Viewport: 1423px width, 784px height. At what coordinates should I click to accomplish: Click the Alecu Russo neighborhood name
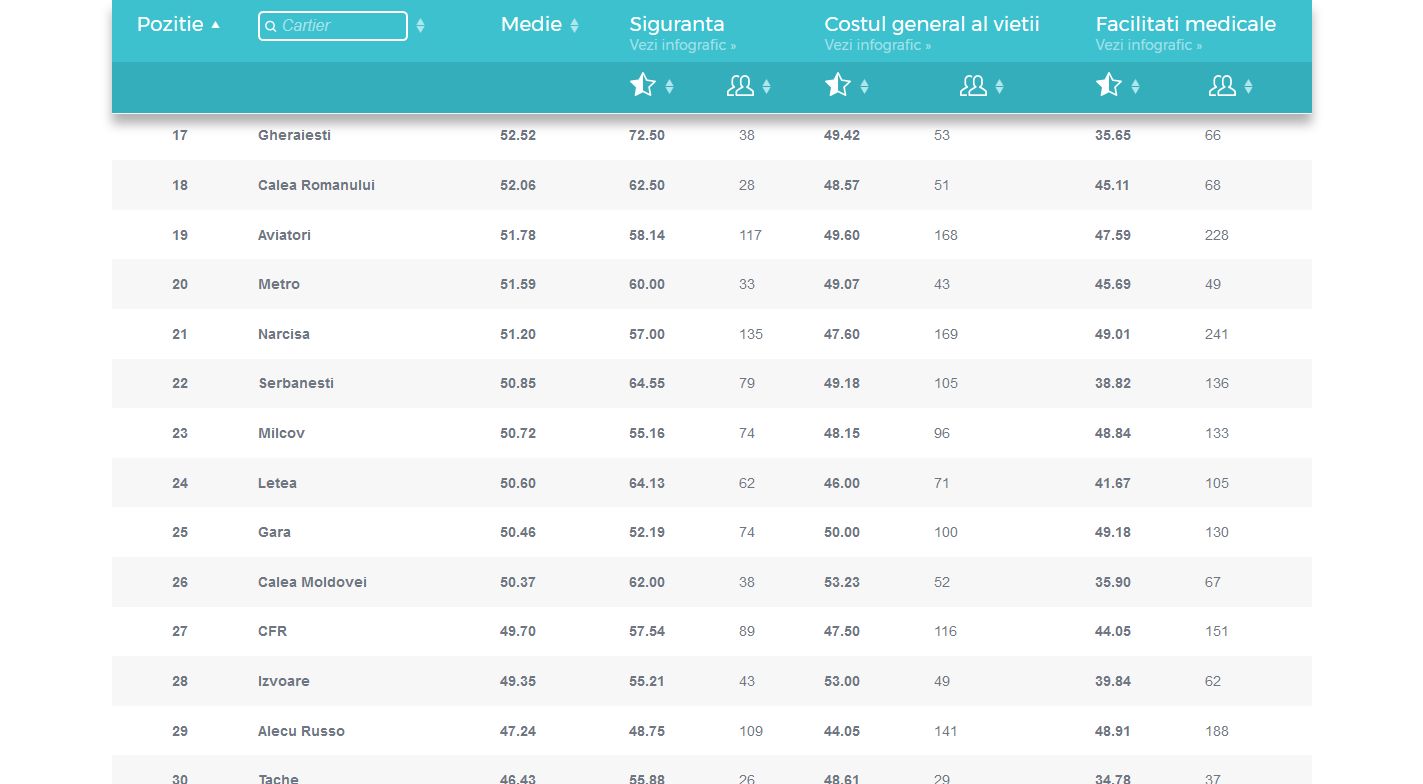pyautogui.click(x=301, y=731)
